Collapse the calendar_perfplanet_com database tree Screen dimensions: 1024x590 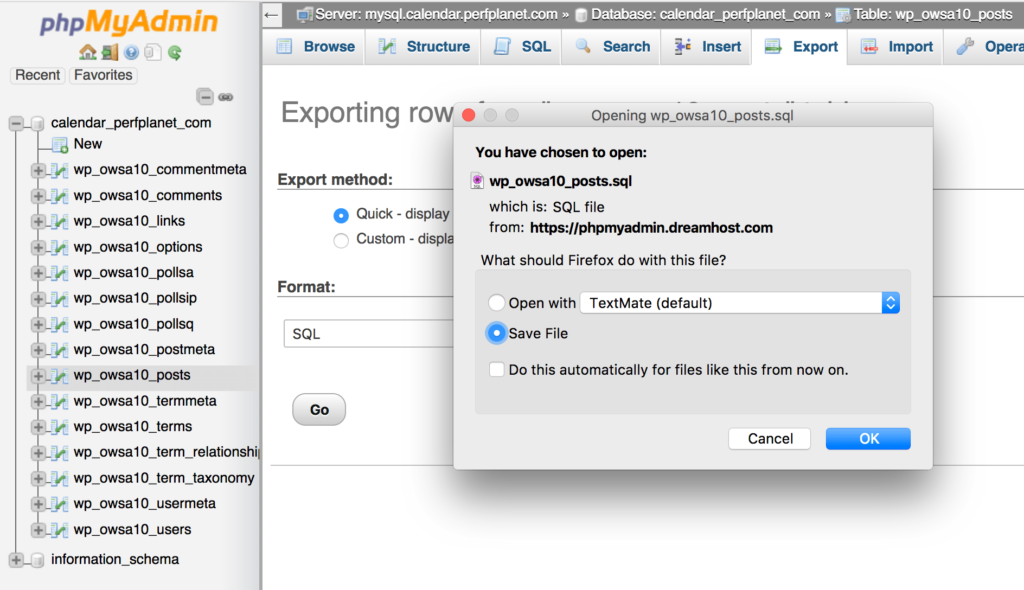(x=16, y=123)
